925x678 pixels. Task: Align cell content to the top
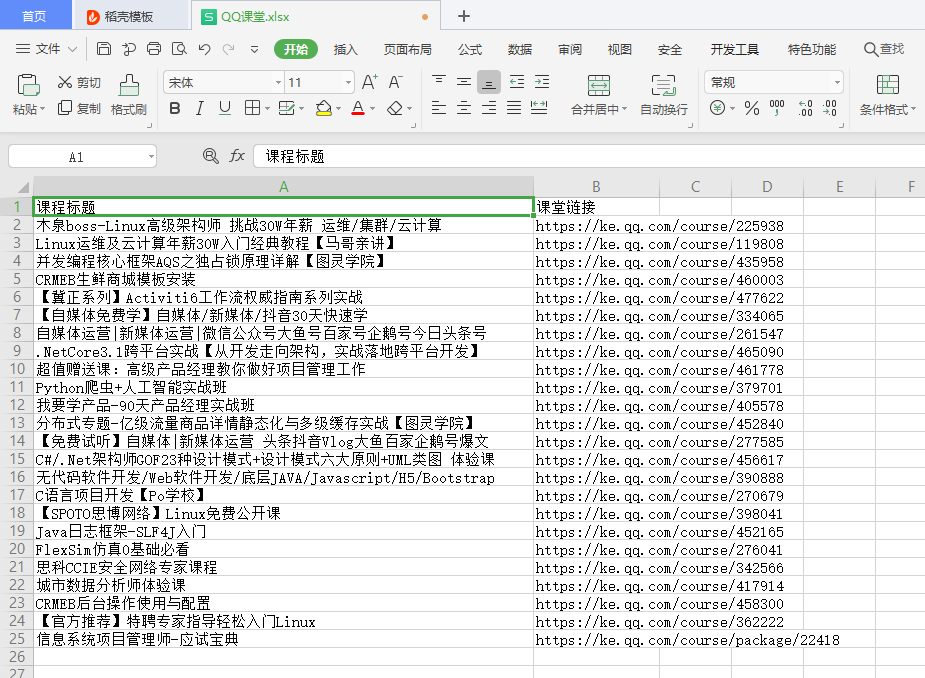pos(438,81)
